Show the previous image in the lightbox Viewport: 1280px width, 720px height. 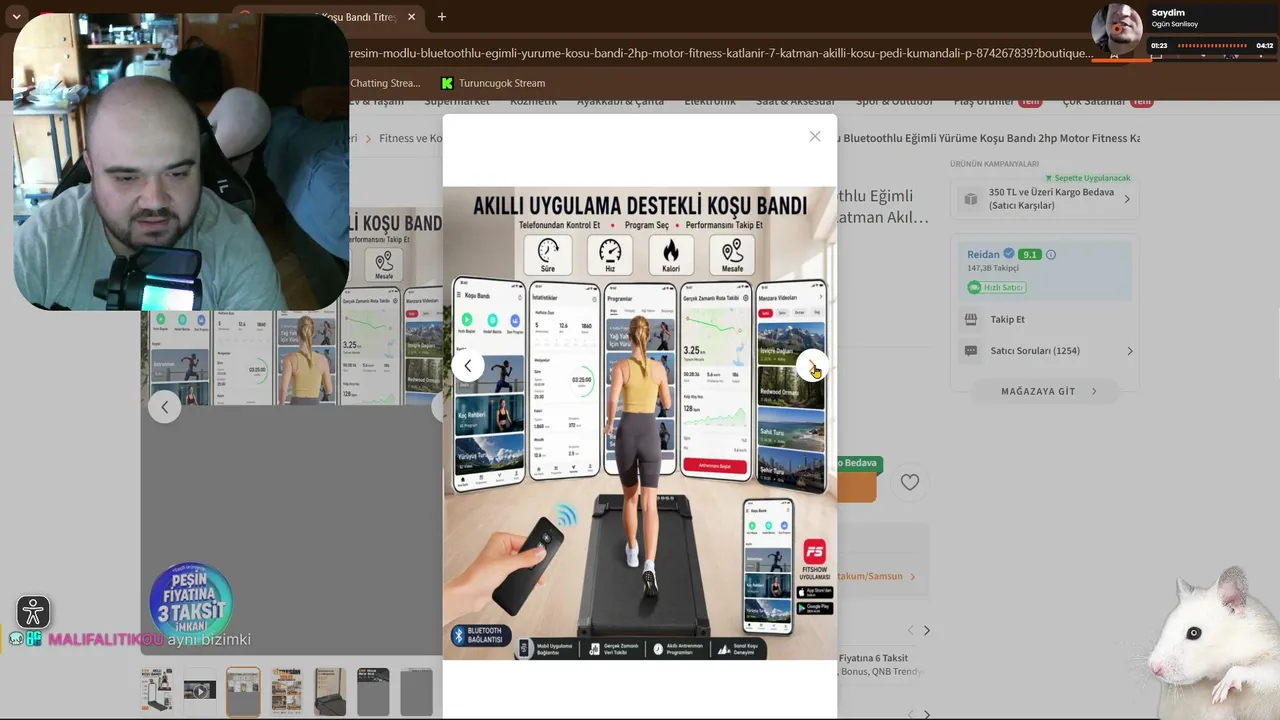(467, 366)
